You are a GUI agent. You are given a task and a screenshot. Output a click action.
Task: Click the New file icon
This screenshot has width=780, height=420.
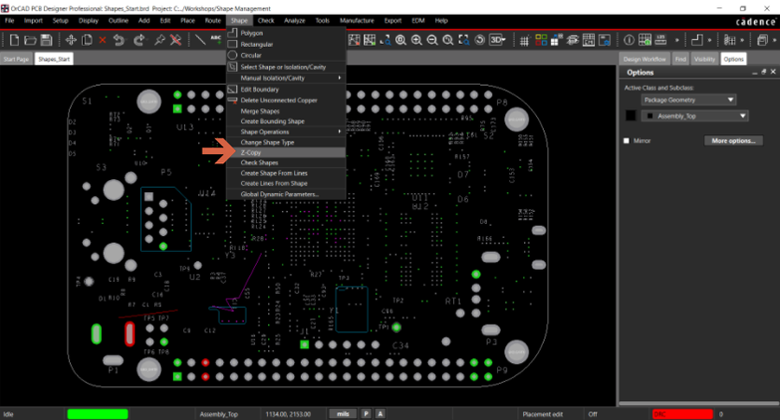click(x=14, y=40)
